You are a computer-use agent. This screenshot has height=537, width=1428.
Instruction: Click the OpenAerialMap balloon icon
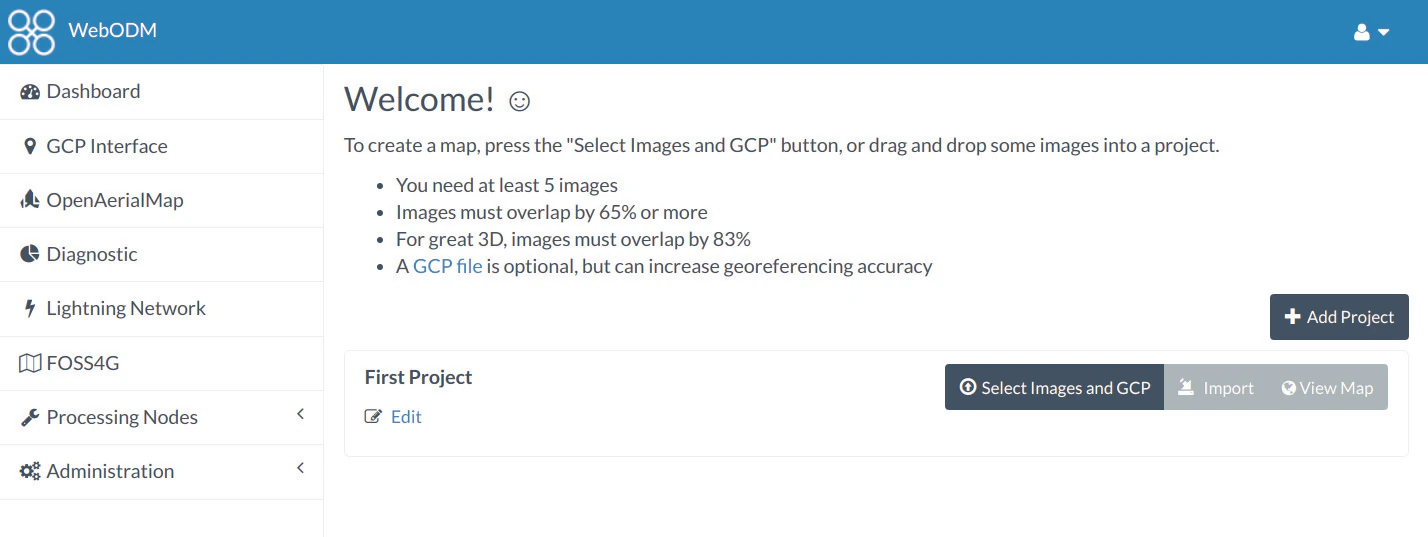30,200
